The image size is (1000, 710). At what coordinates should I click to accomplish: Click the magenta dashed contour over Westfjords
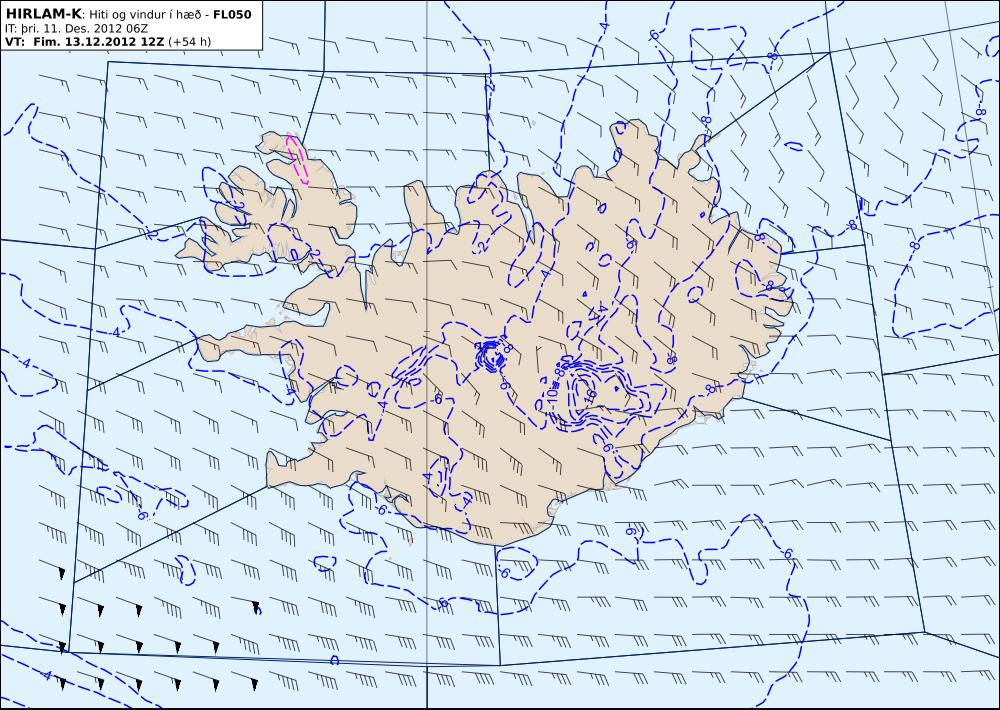click(298, 159)
